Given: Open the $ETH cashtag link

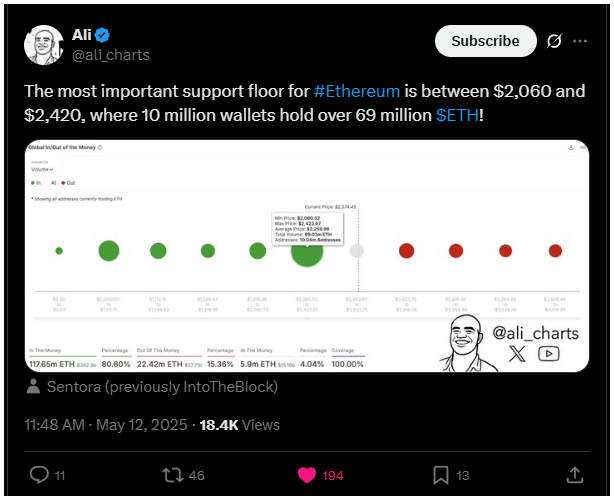Looking at the screenshot, I should [x=457, y=115].
